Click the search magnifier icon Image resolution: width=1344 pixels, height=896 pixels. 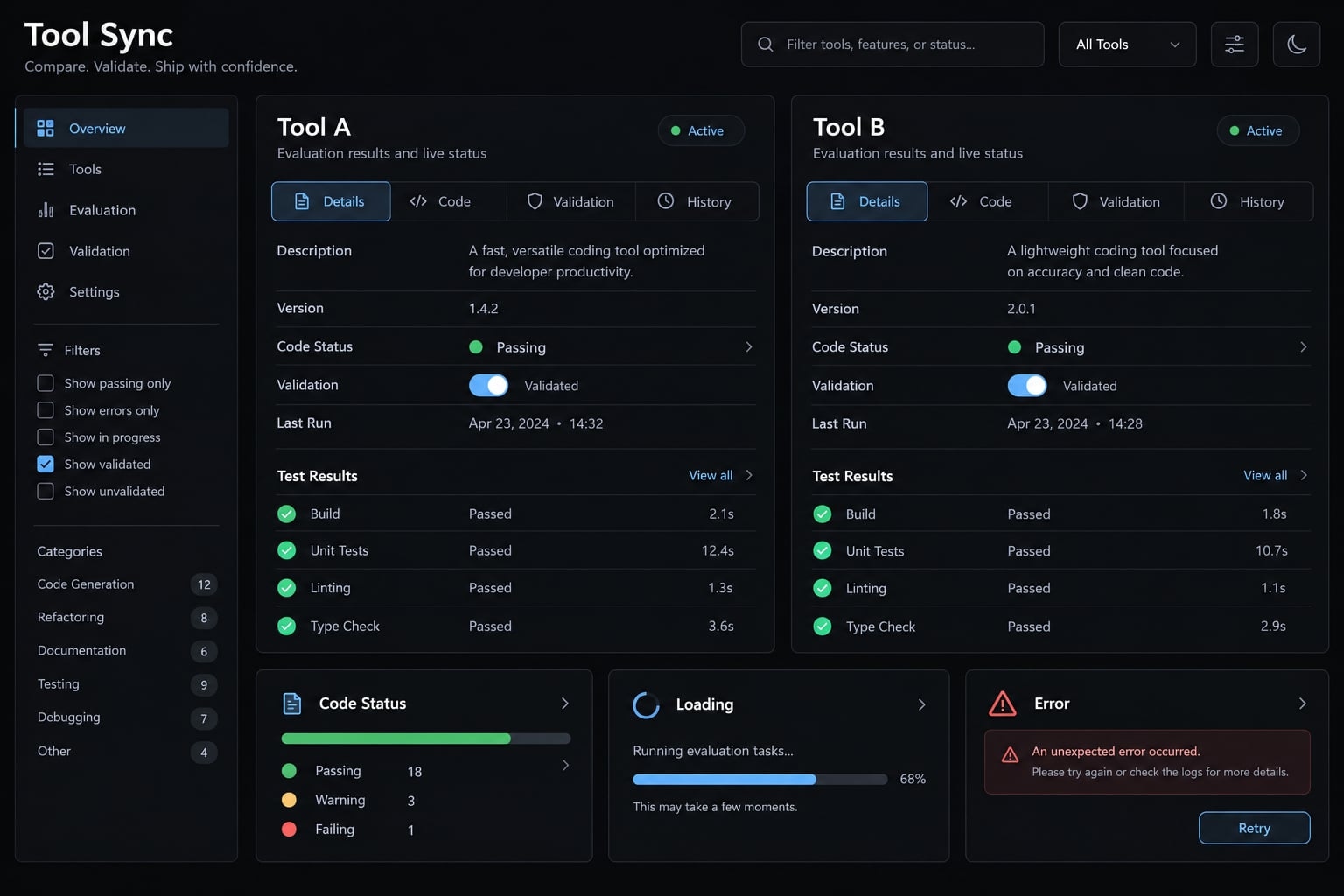(766, 45)
